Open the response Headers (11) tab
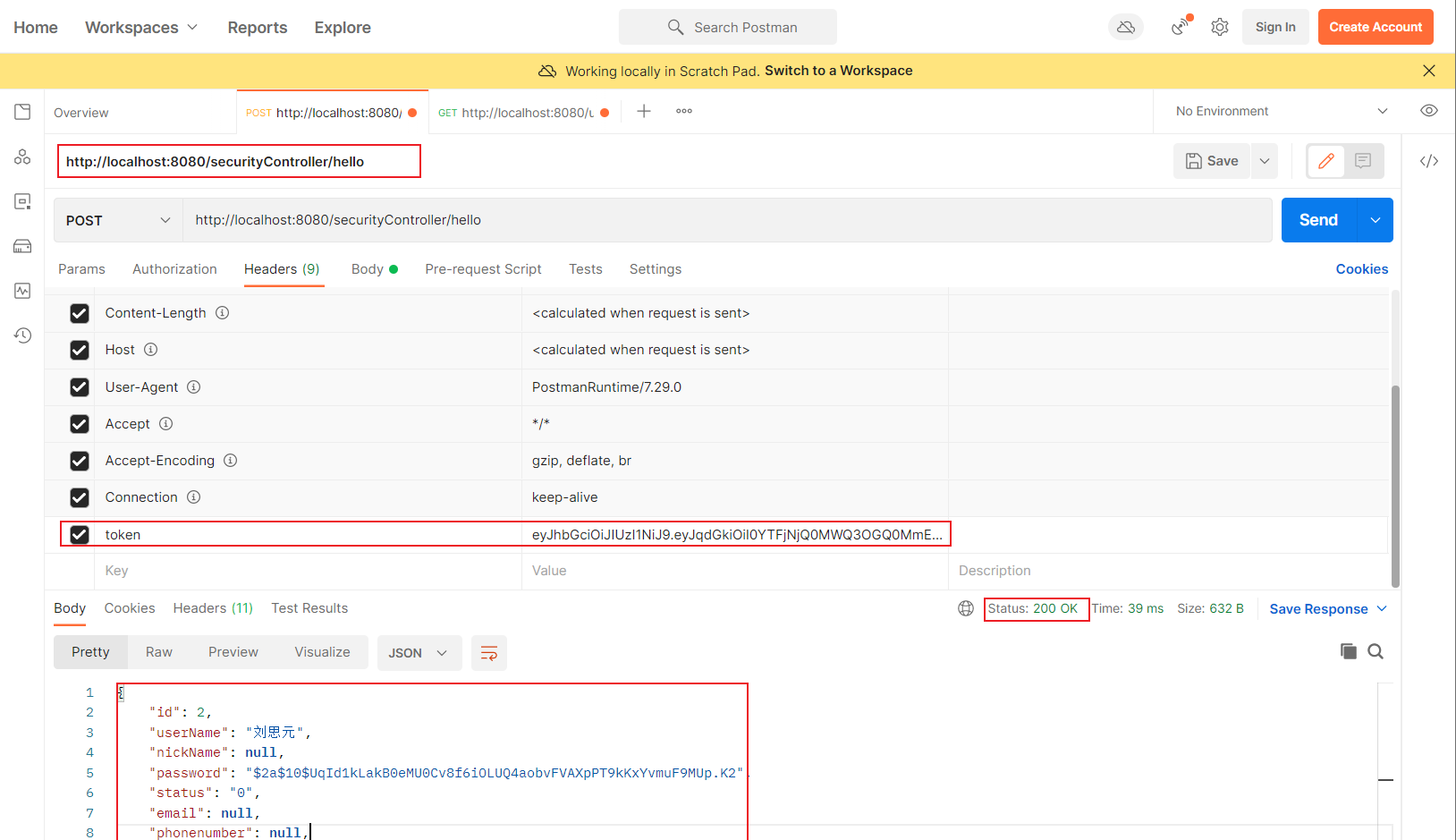The height and width of the screenshot is (840, 1456). (213, 608)
